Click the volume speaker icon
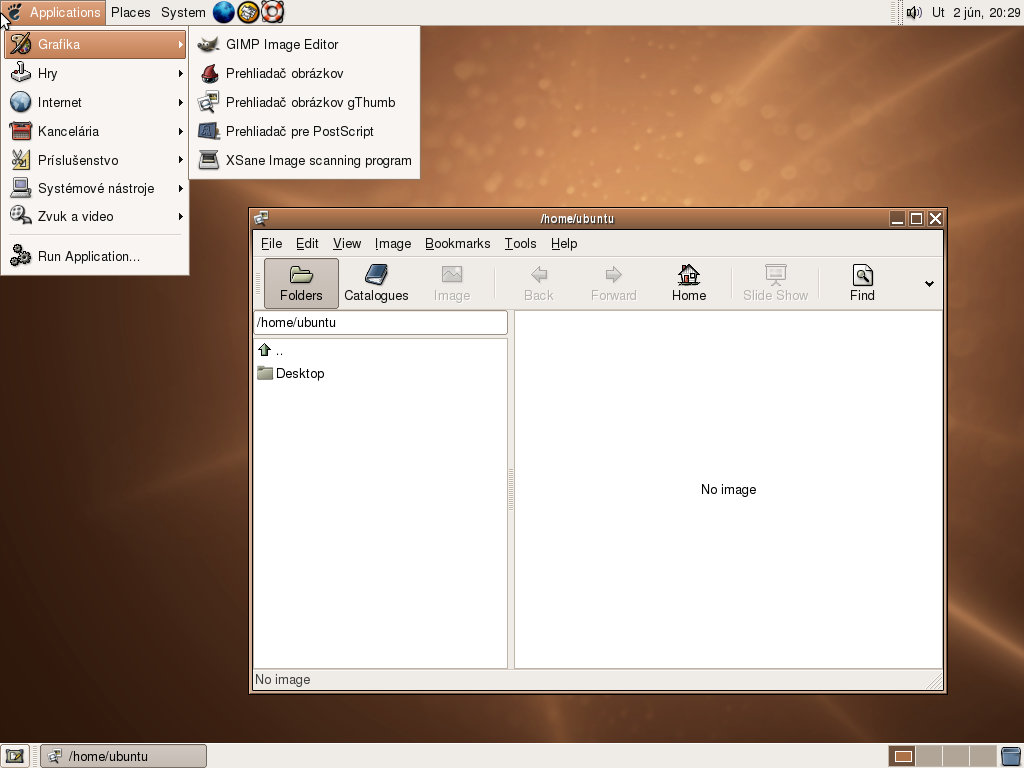1024x768 pixels. pos(914,12)
